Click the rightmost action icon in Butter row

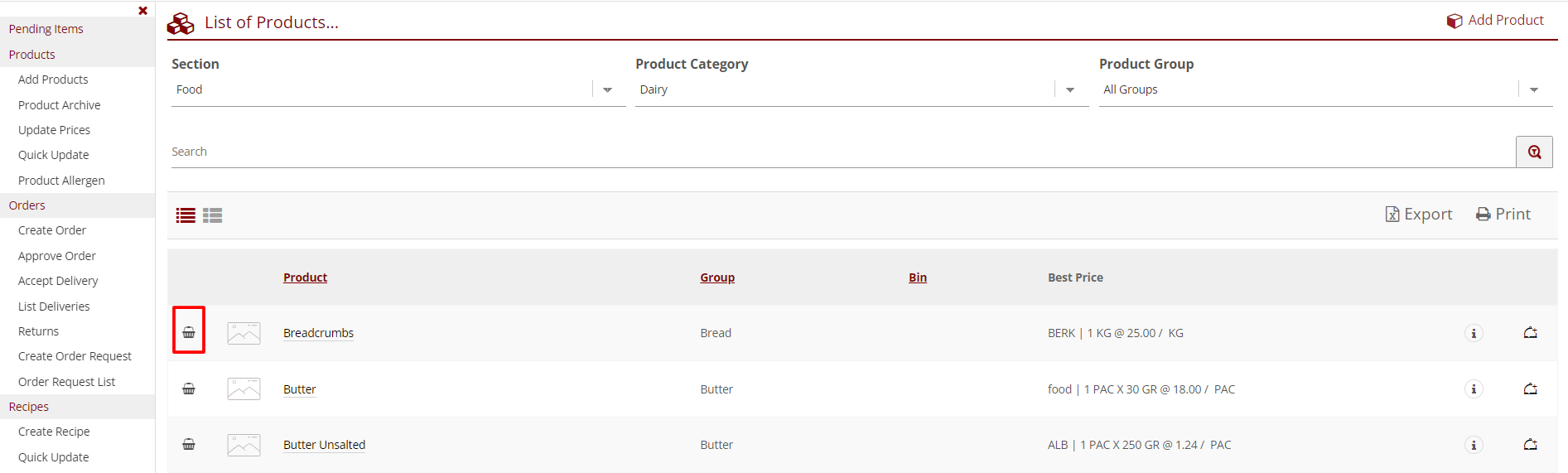coord(1530,389)
